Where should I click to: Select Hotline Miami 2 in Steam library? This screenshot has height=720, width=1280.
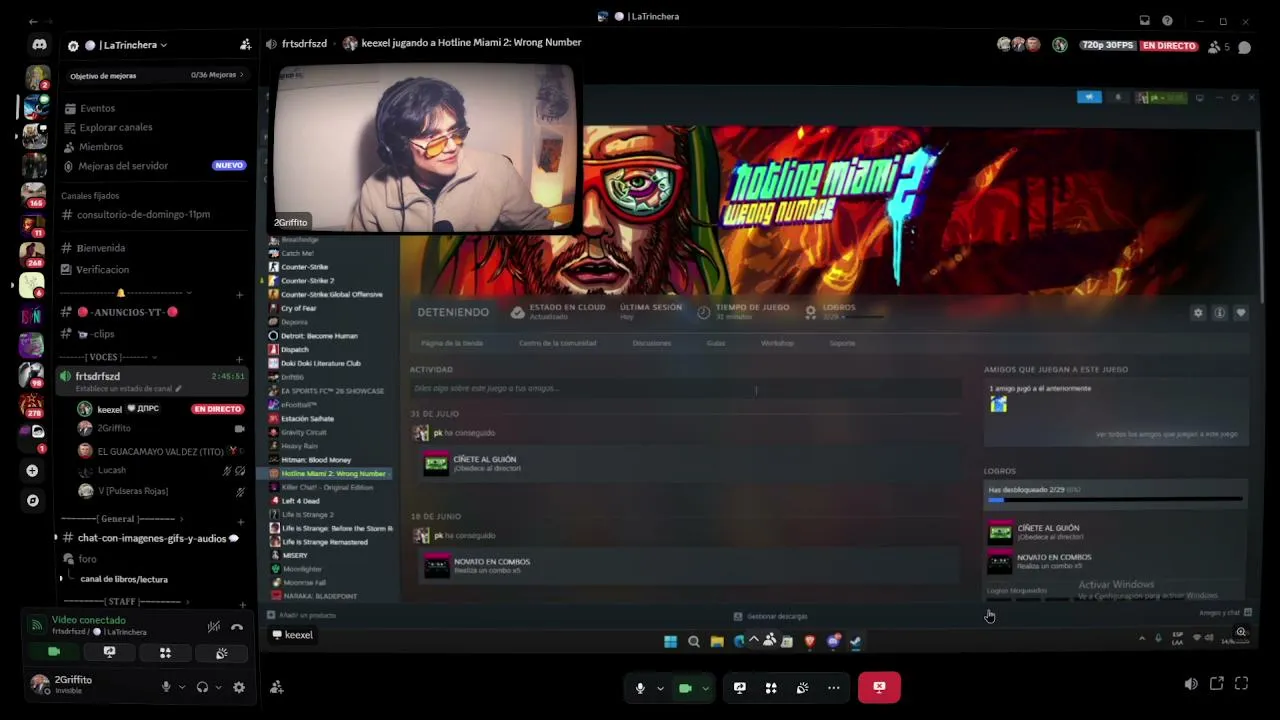330,473
